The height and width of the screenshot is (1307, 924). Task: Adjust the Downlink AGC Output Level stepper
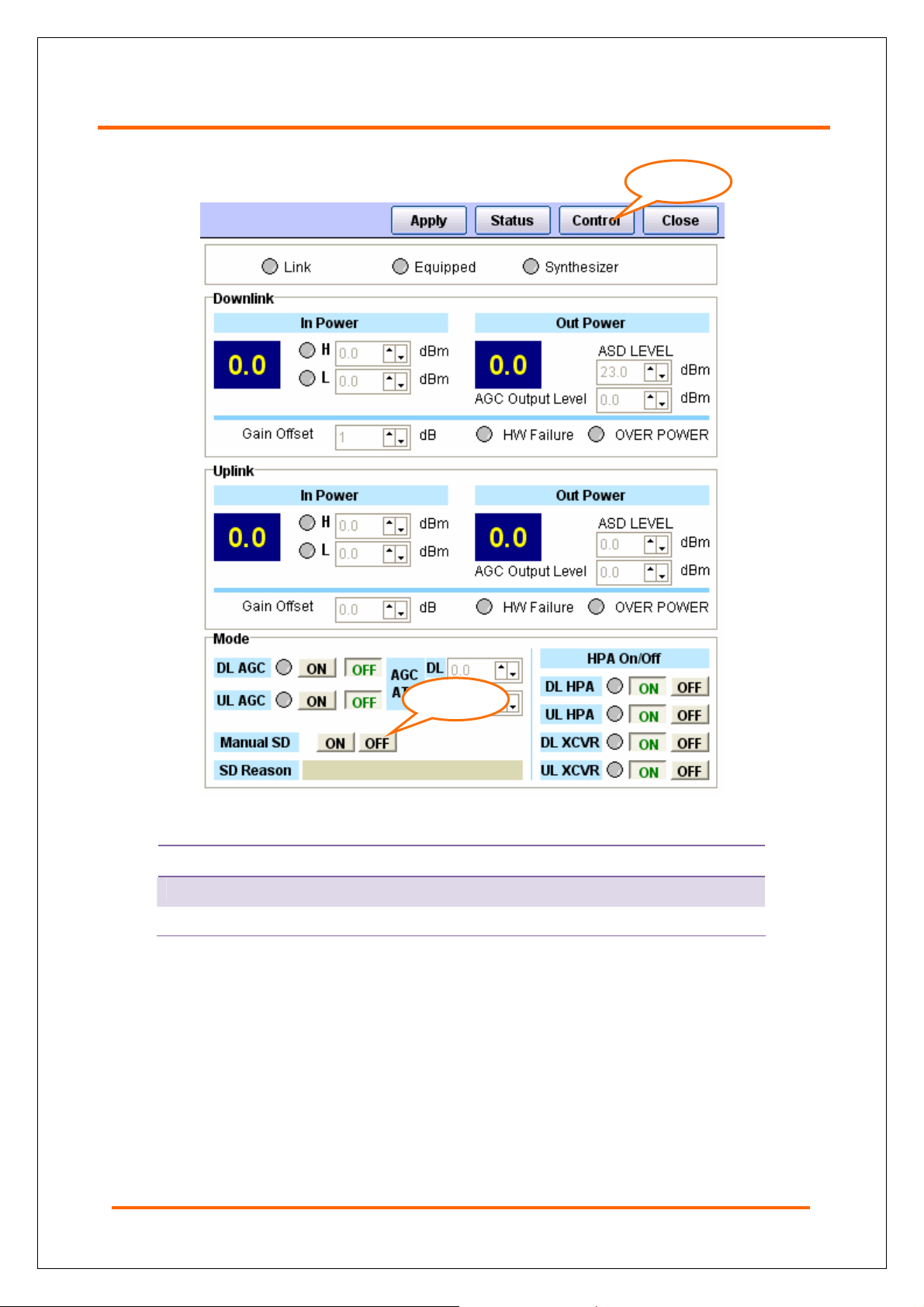point(657,400)
